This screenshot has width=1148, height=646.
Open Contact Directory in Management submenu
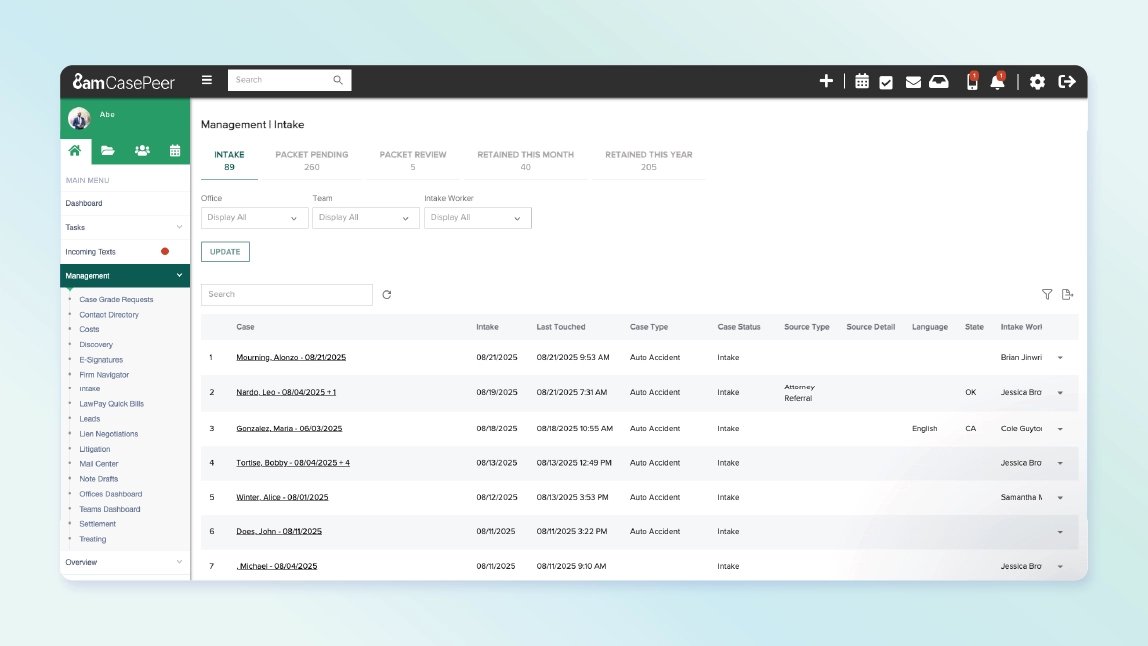coord(109,315)
